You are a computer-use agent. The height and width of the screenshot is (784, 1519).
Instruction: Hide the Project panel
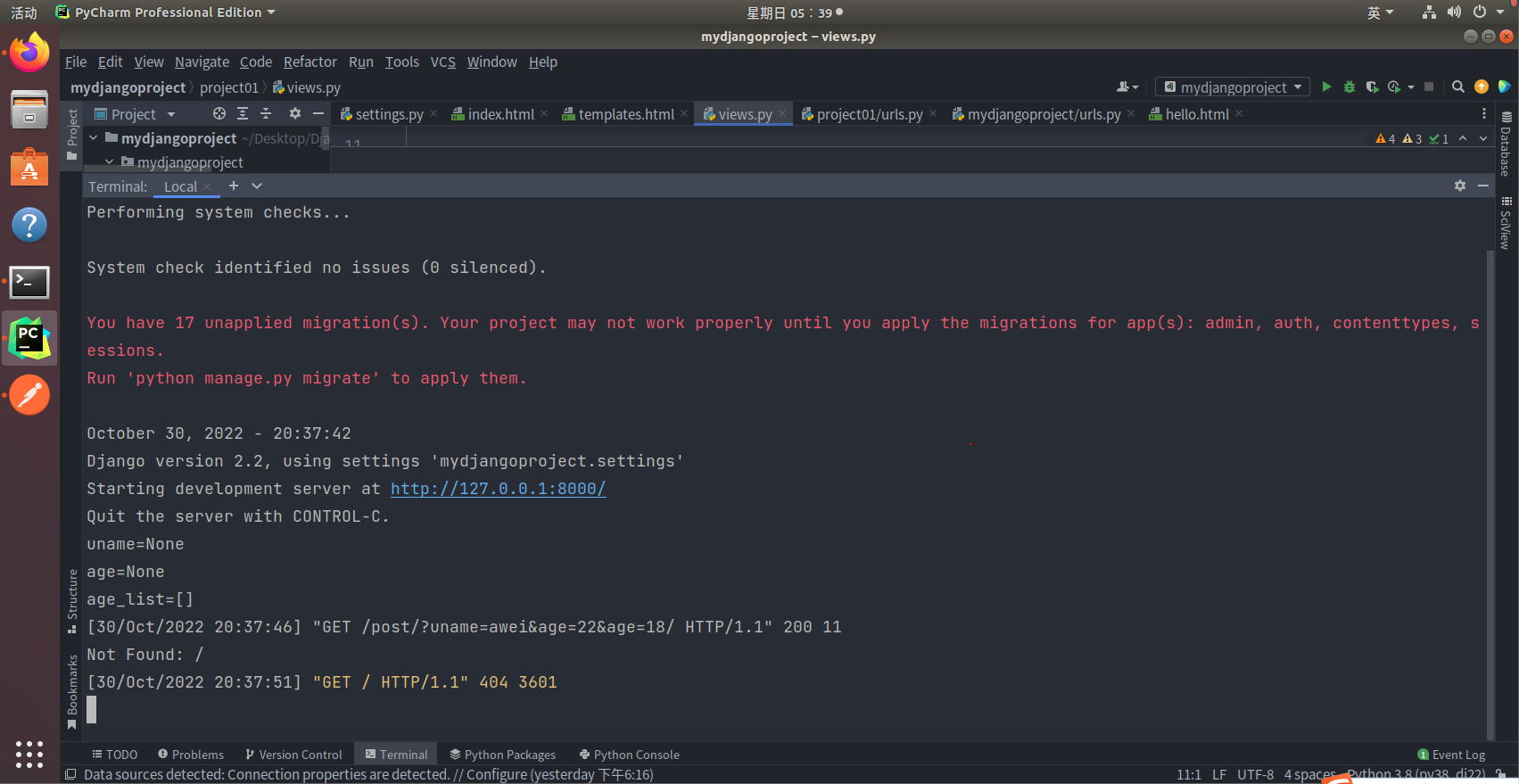318,113
